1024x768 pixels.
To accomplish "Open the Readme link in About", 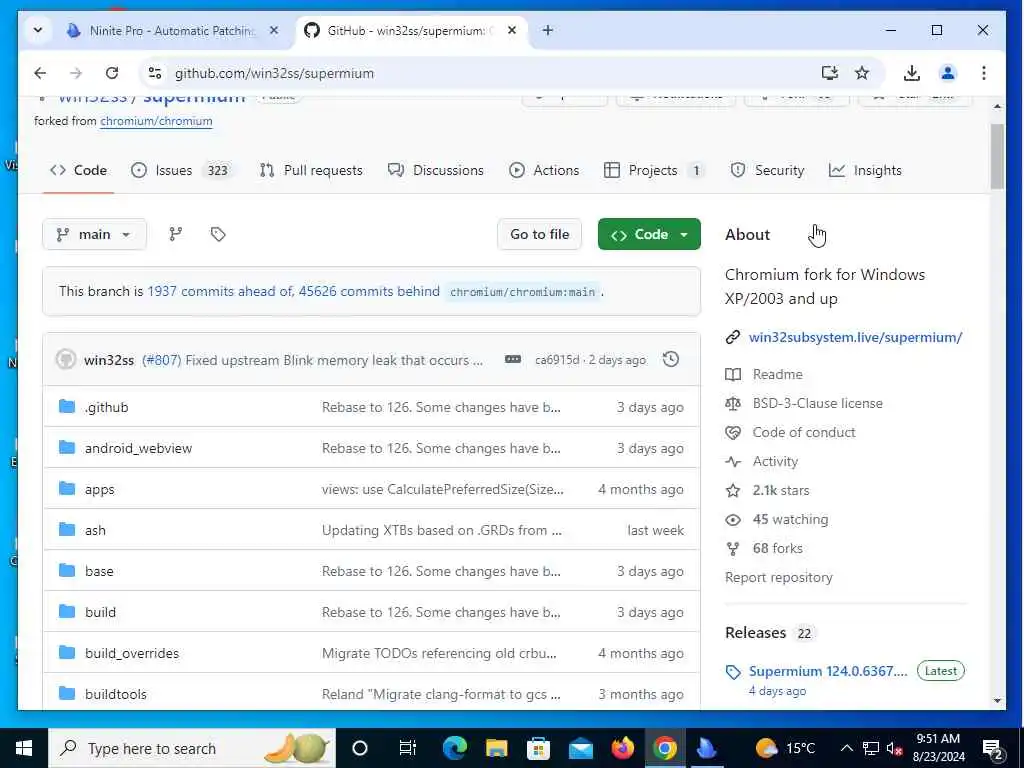I will point(777,375).
